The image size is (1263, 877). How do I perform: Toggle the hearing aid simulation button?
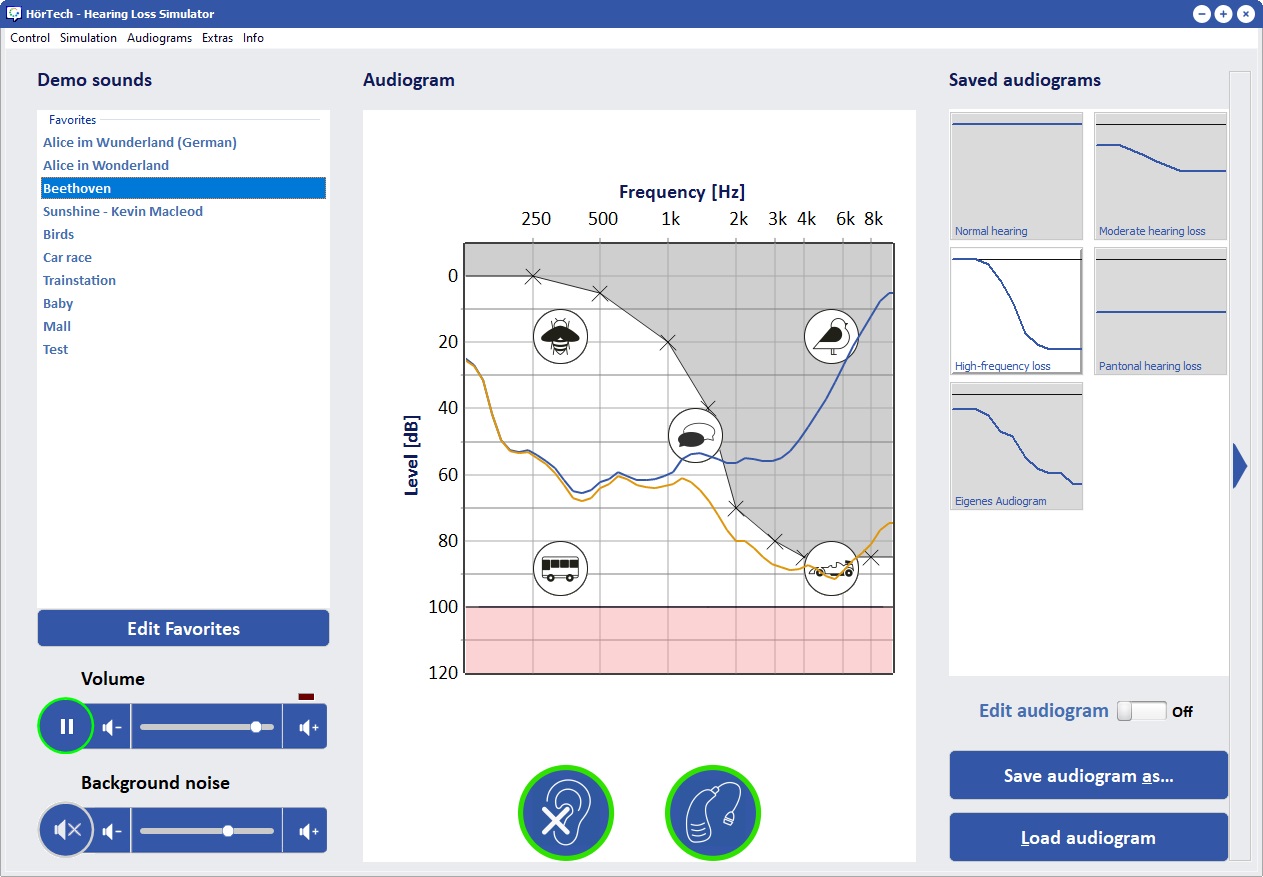[712, 813]
